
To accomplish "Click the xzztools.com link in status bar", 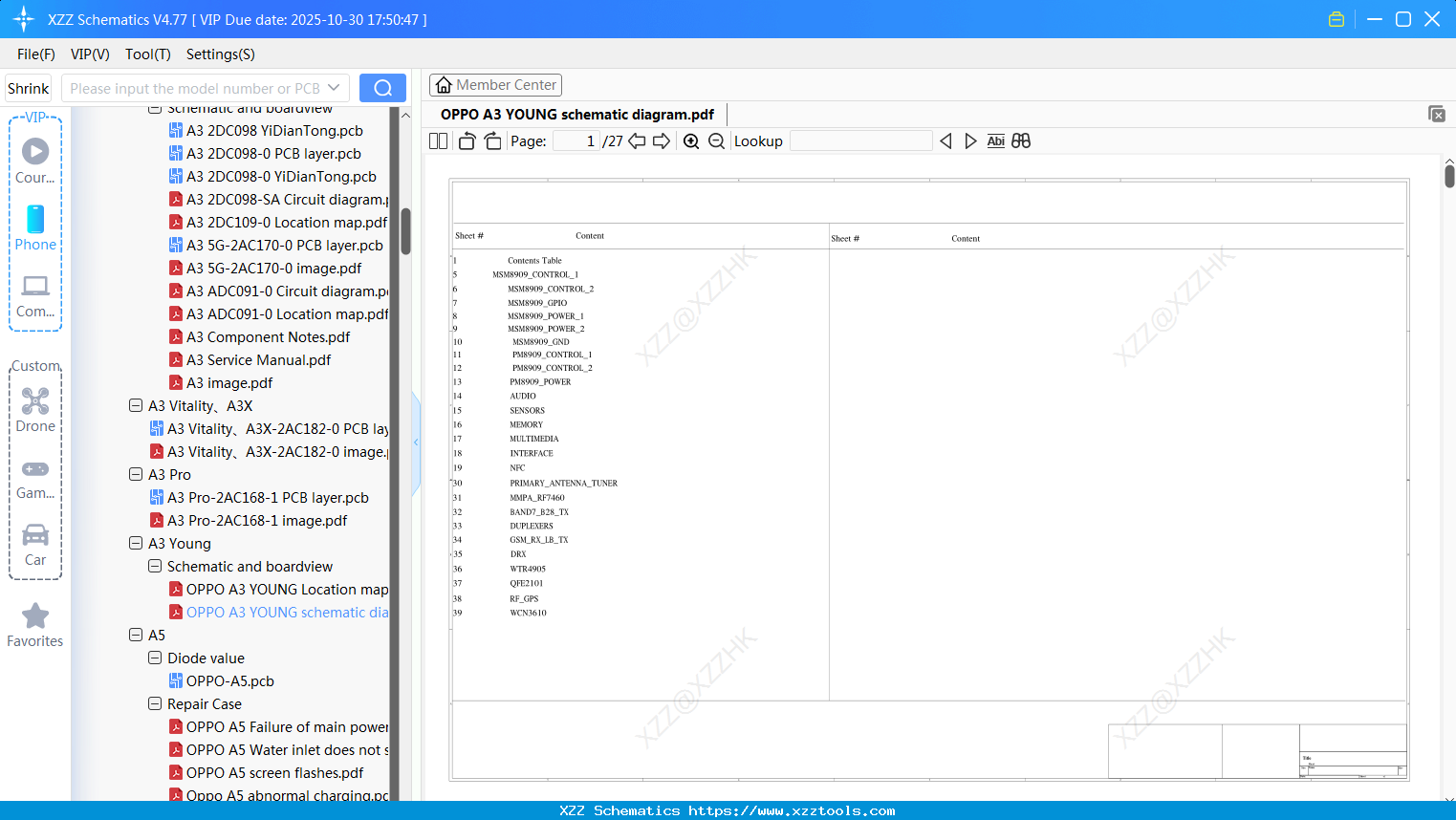I will (x=792, y=810).
